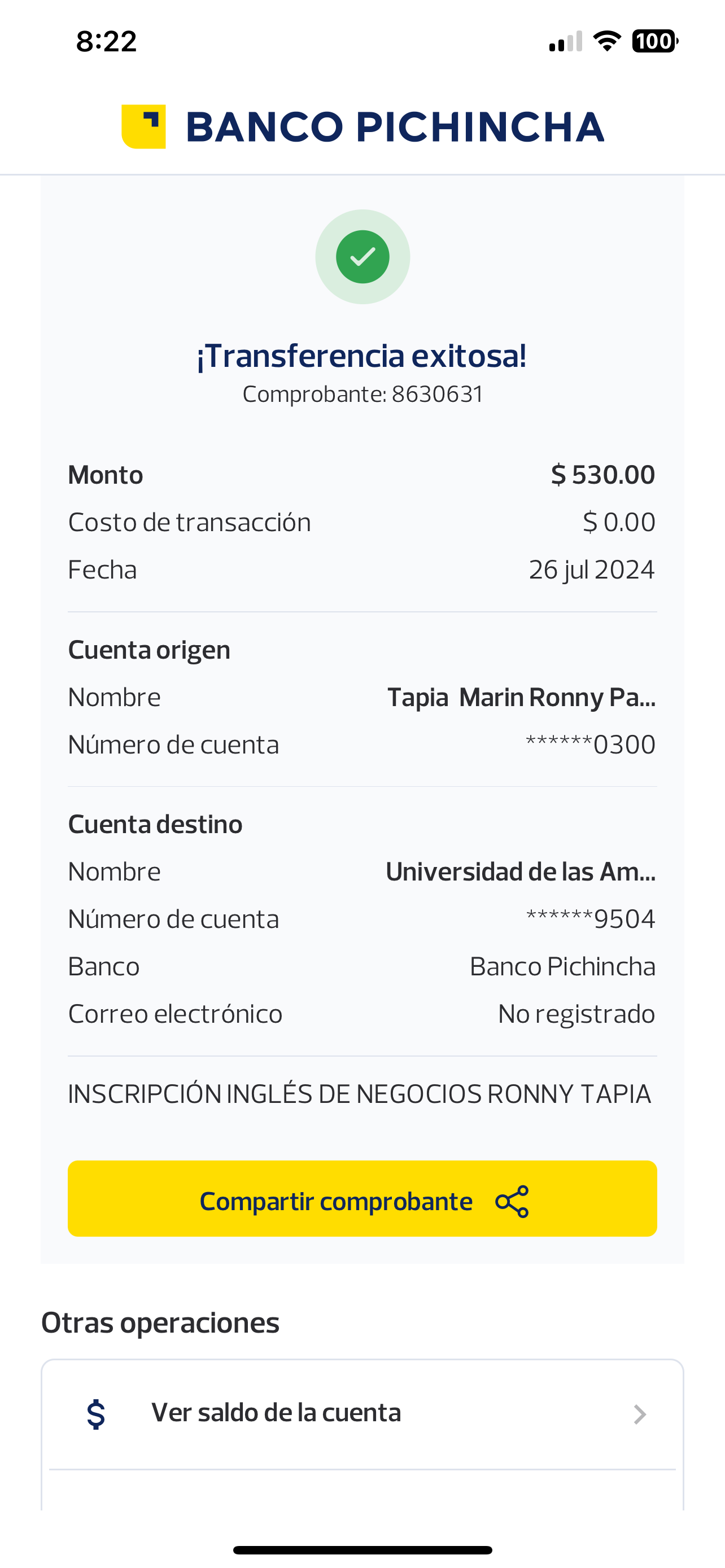Image resolution: width=725 pixels, height=1568 pixels.
Task: Tap the share icon on the yellow button
Action: [x=512, y=1202]
